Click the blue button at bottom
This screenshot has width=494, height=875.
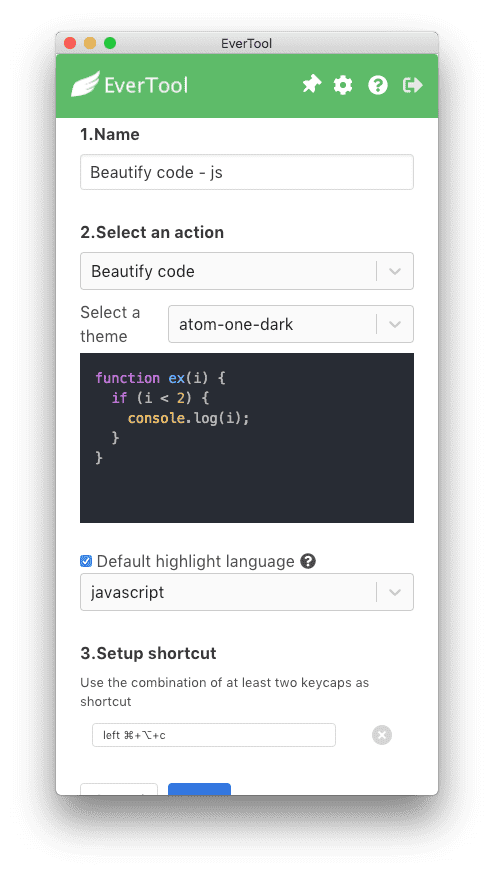point(199,789)
